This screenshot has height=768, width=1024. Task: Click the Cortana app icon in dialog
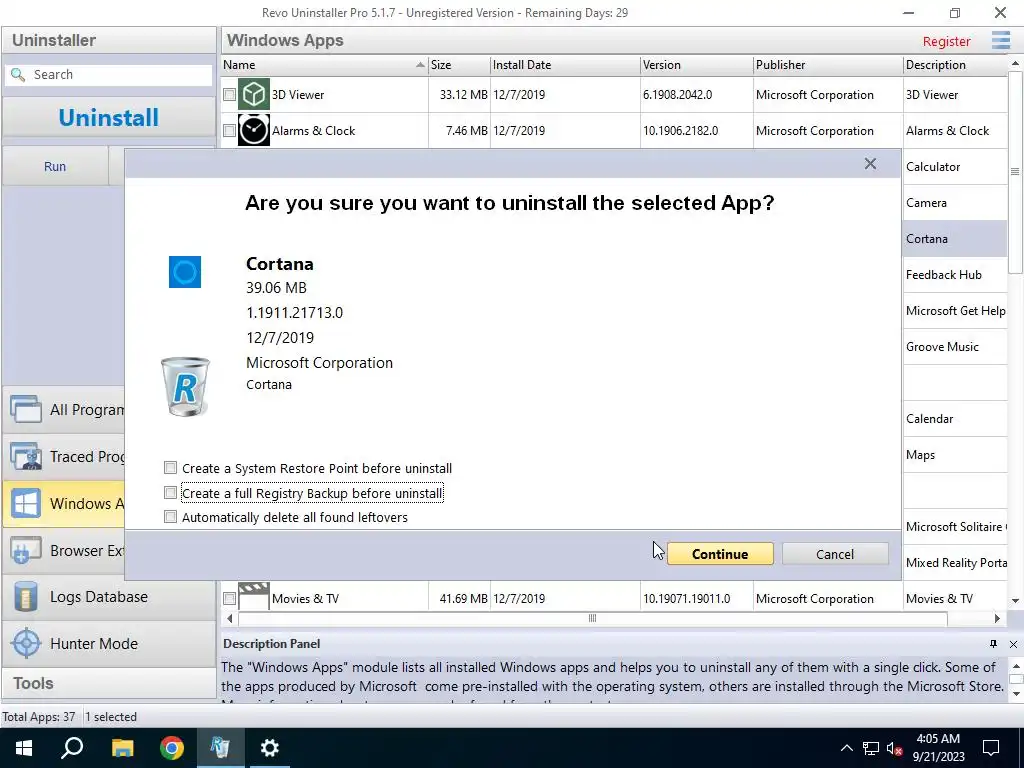click(185, 272)
